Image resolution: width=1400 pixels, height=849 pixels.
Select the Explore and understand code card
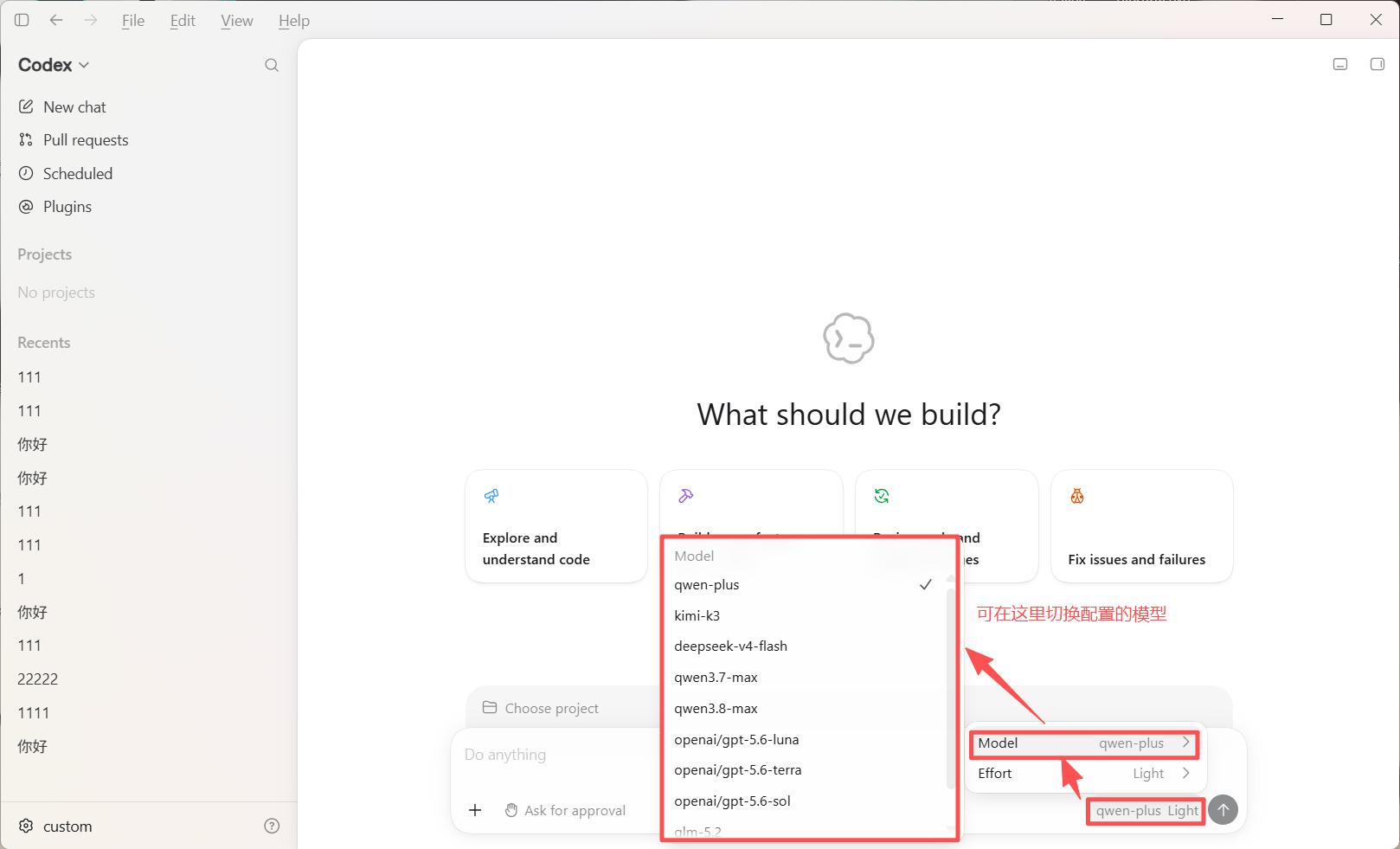coord(556,526)
